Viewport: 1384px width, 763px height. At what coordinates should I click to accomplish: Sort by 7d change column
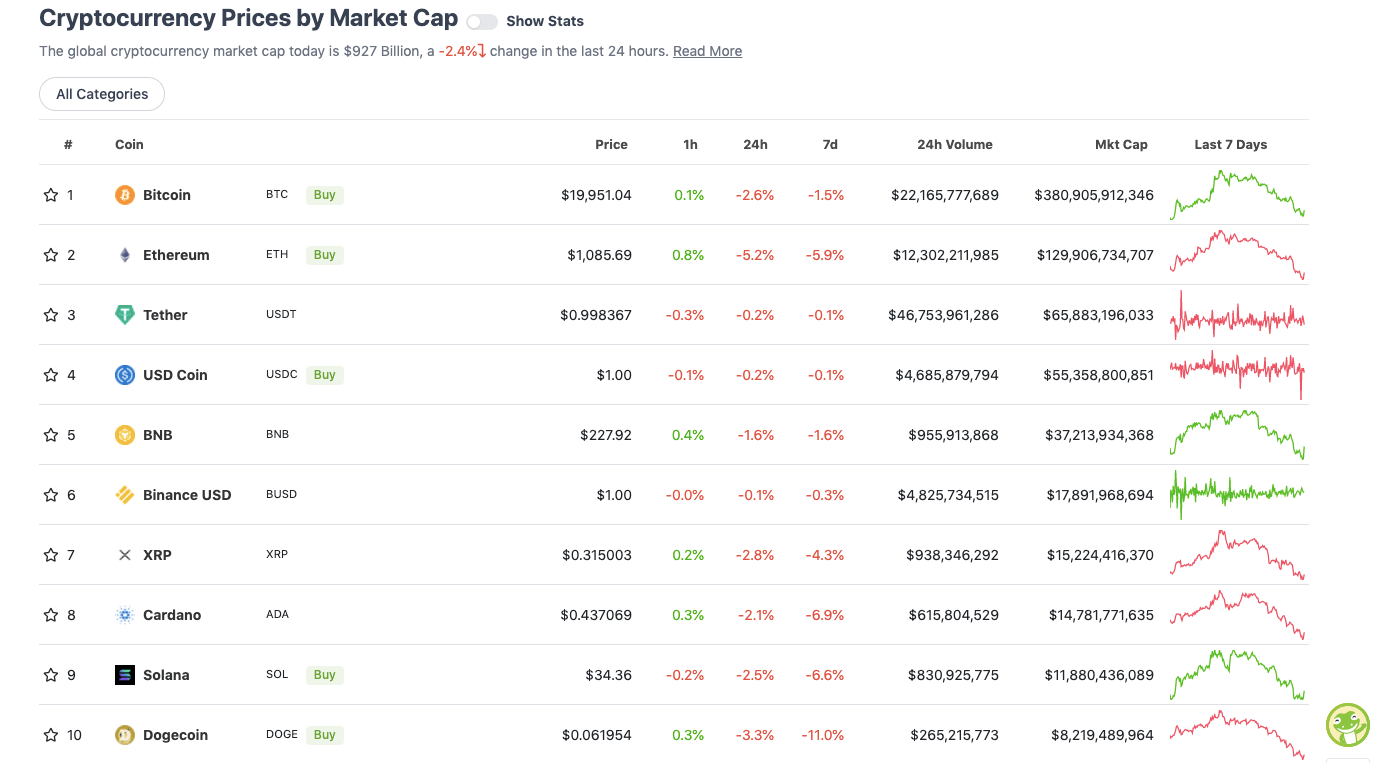(x=830, y=144)
